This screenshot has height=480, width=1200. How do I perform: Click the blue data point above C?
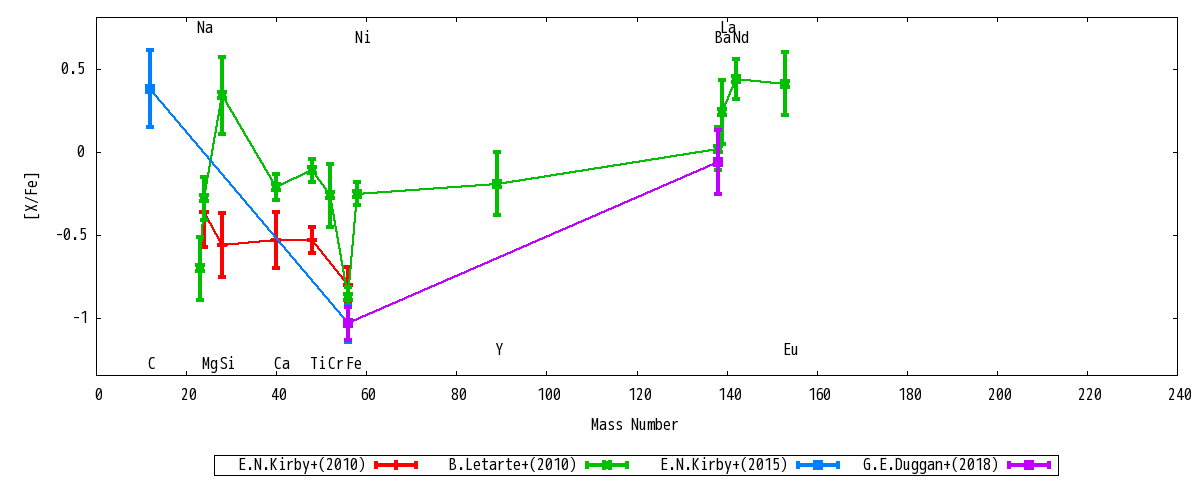point(150,89)
